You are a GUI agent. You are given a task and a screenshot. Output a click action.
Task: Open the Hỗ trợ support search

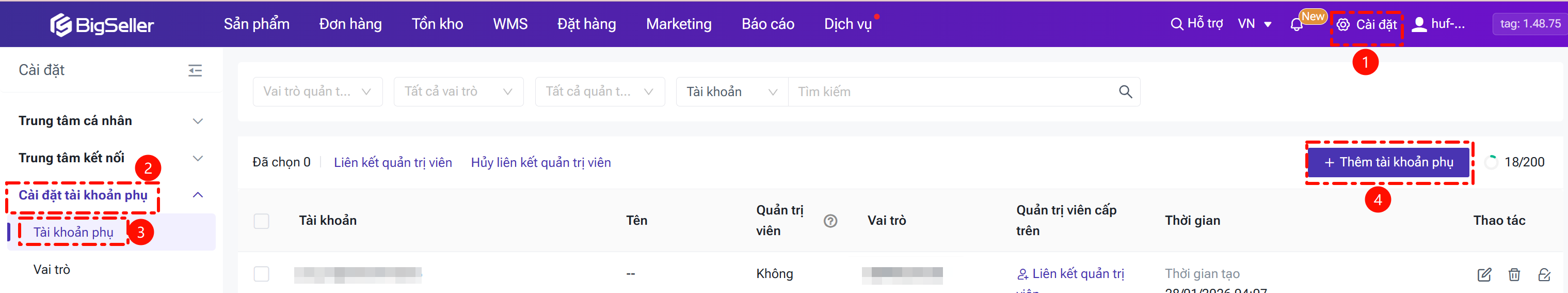click(1196, 24)
